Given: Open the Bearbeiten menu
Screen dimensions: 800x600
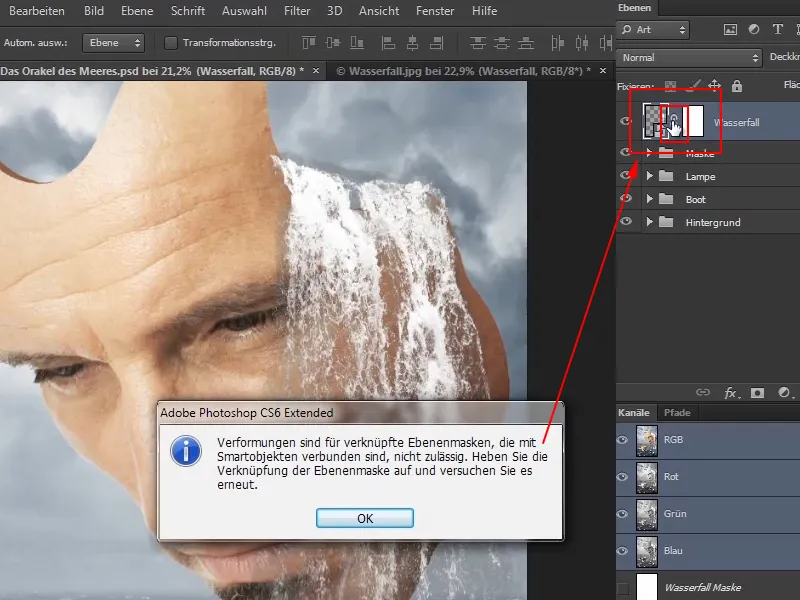Looking at the screenshot, I should [37, 11].
